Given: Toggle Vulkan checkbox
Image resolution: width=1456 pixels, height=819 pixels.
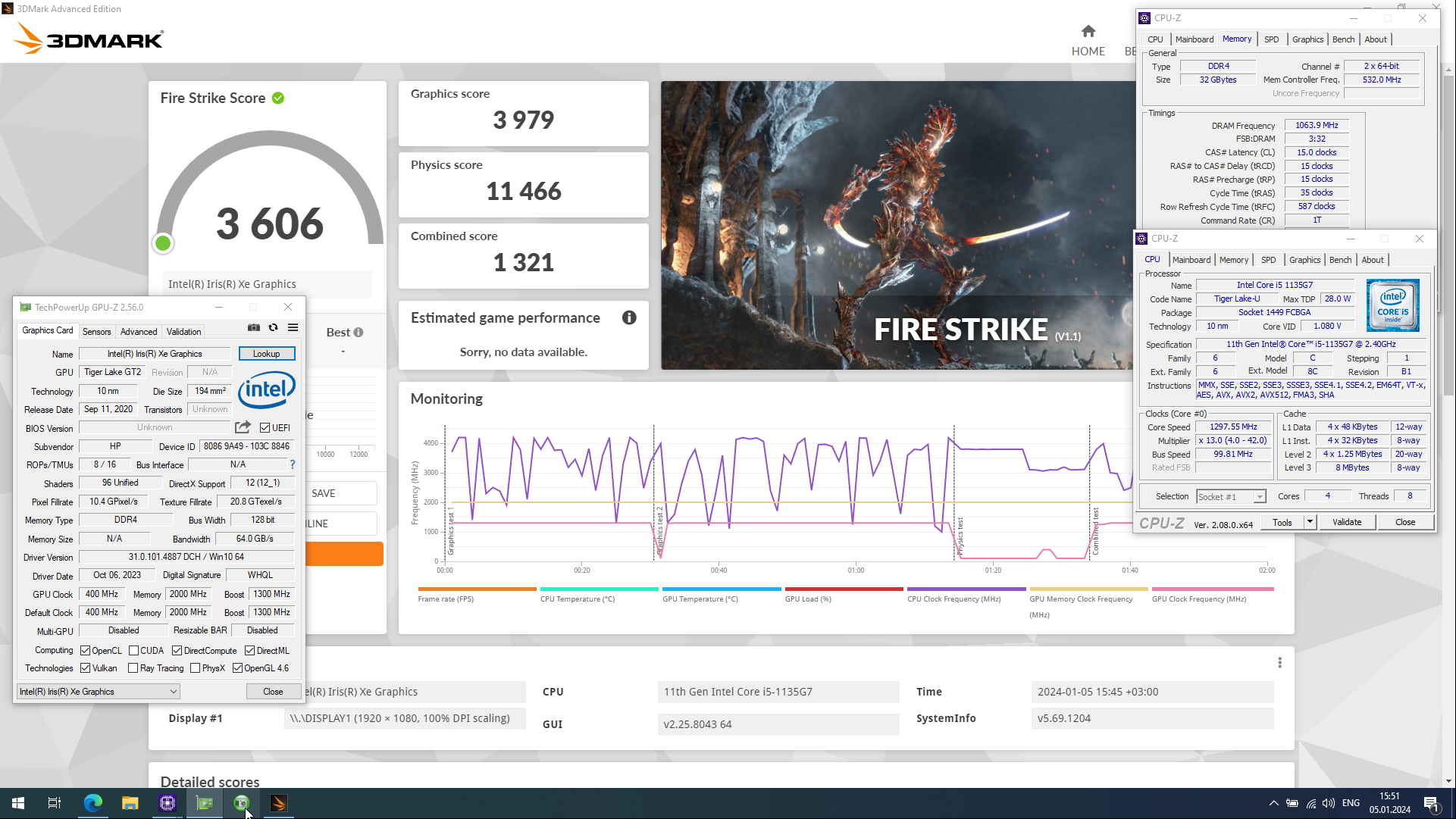Looking at the screenshot, I should [86, 668].
